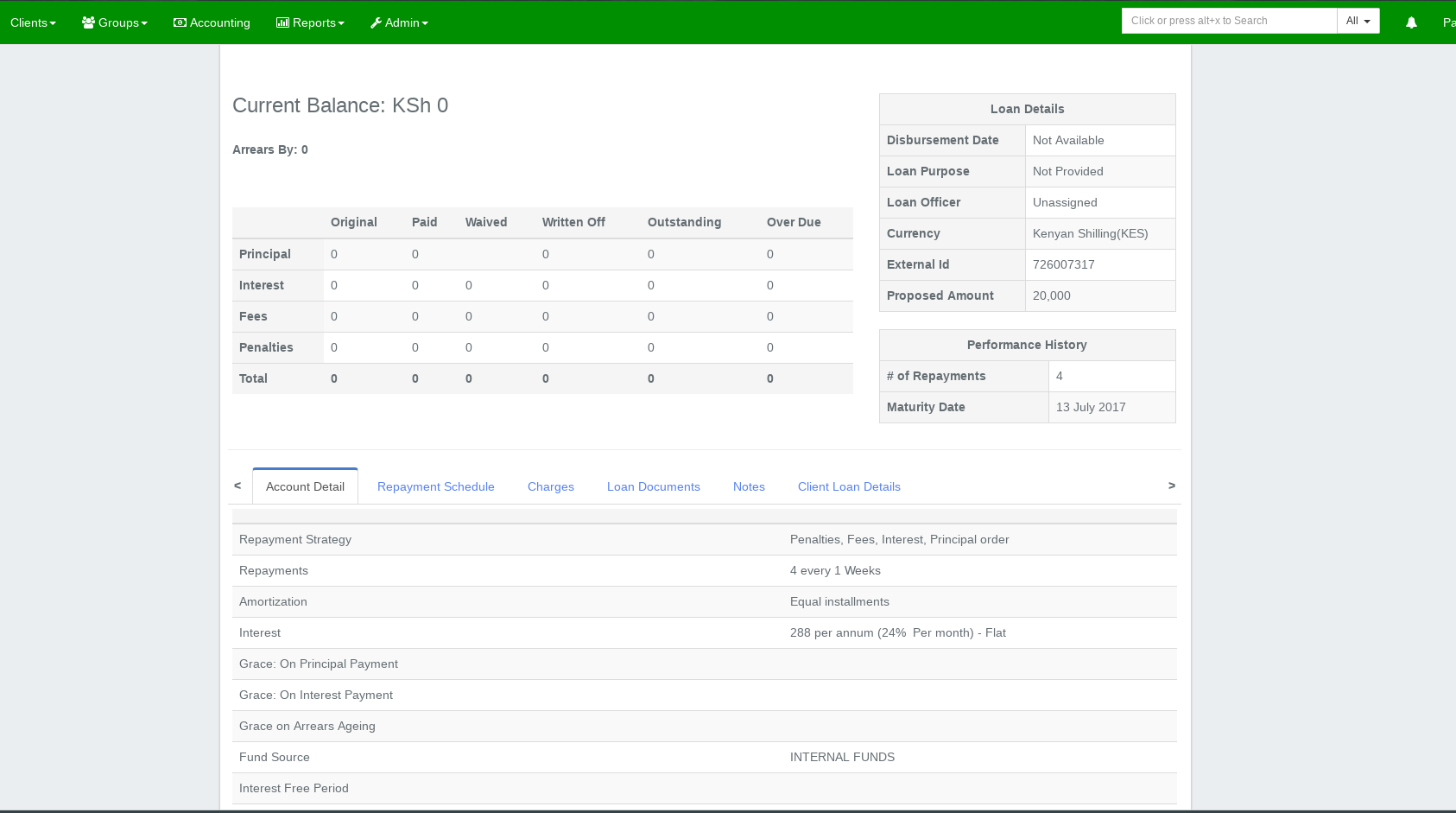Select the Account Detail tab
The image size is (1456, 813).
coord(305,486)
